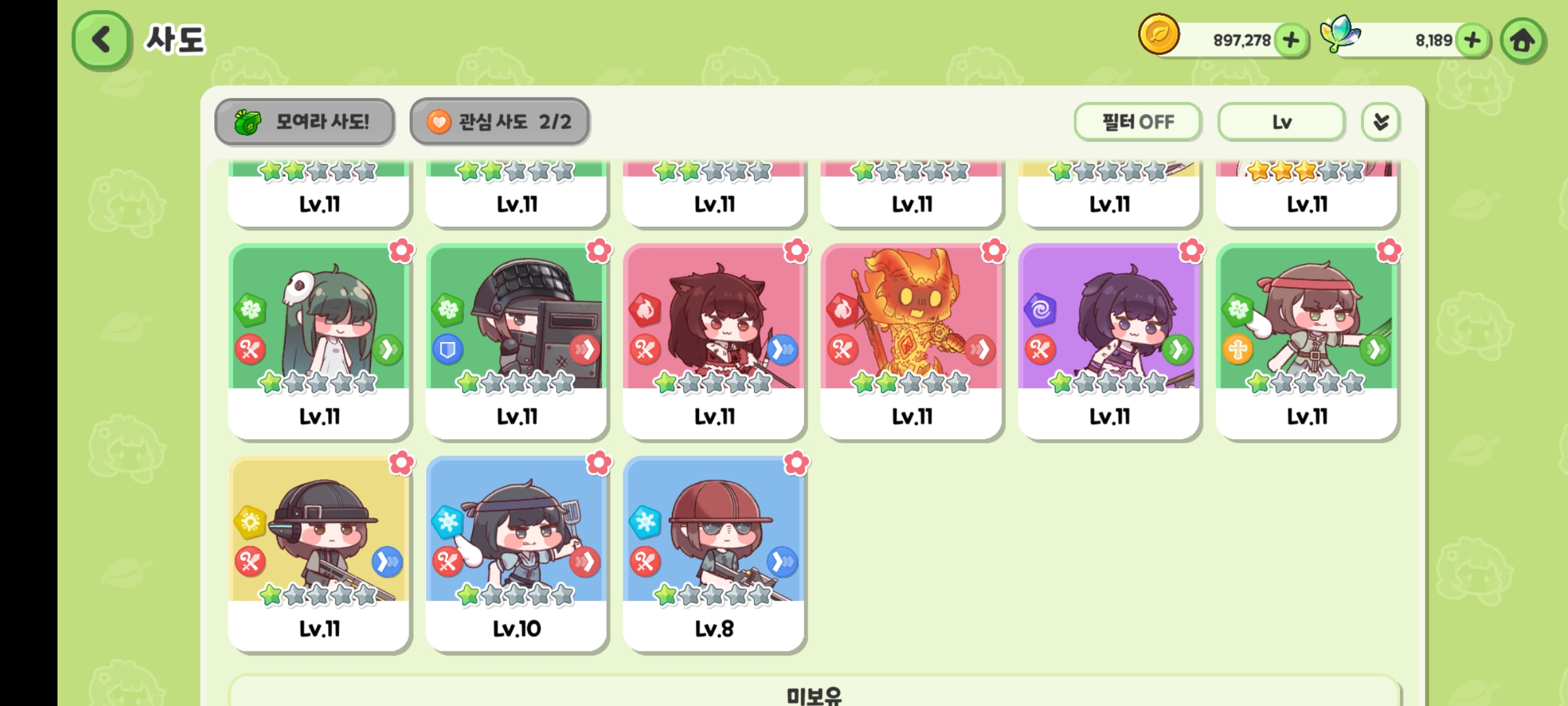Toggle favorite flower on the flame golem card

(x=994, y=250)
